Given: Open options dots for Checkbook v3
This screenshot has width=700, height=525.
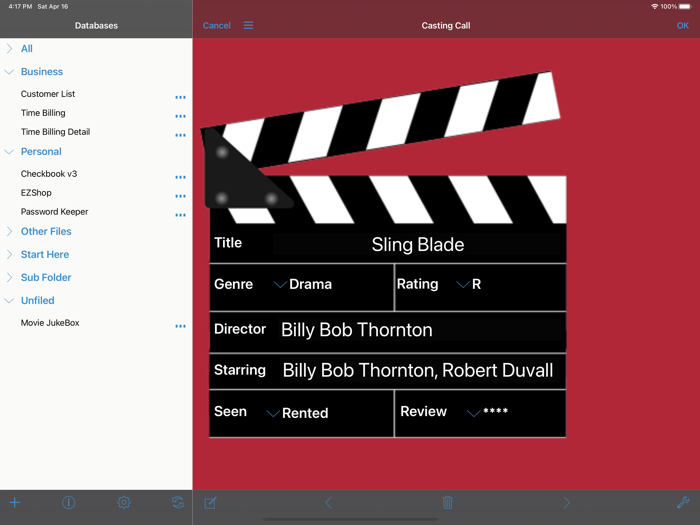Looking at the screenshot, I should [180, 177].
